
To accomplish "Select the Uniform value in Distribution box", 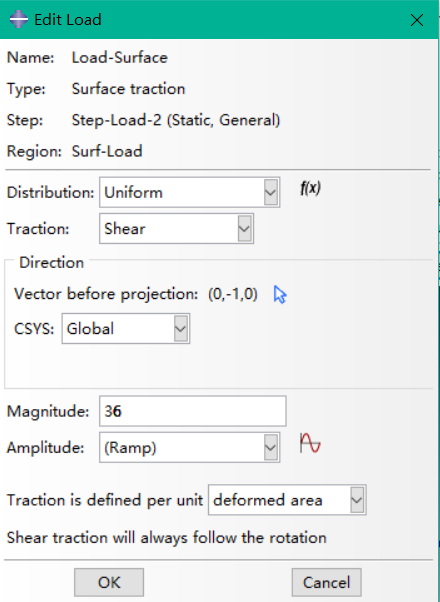I will (134, 192).
